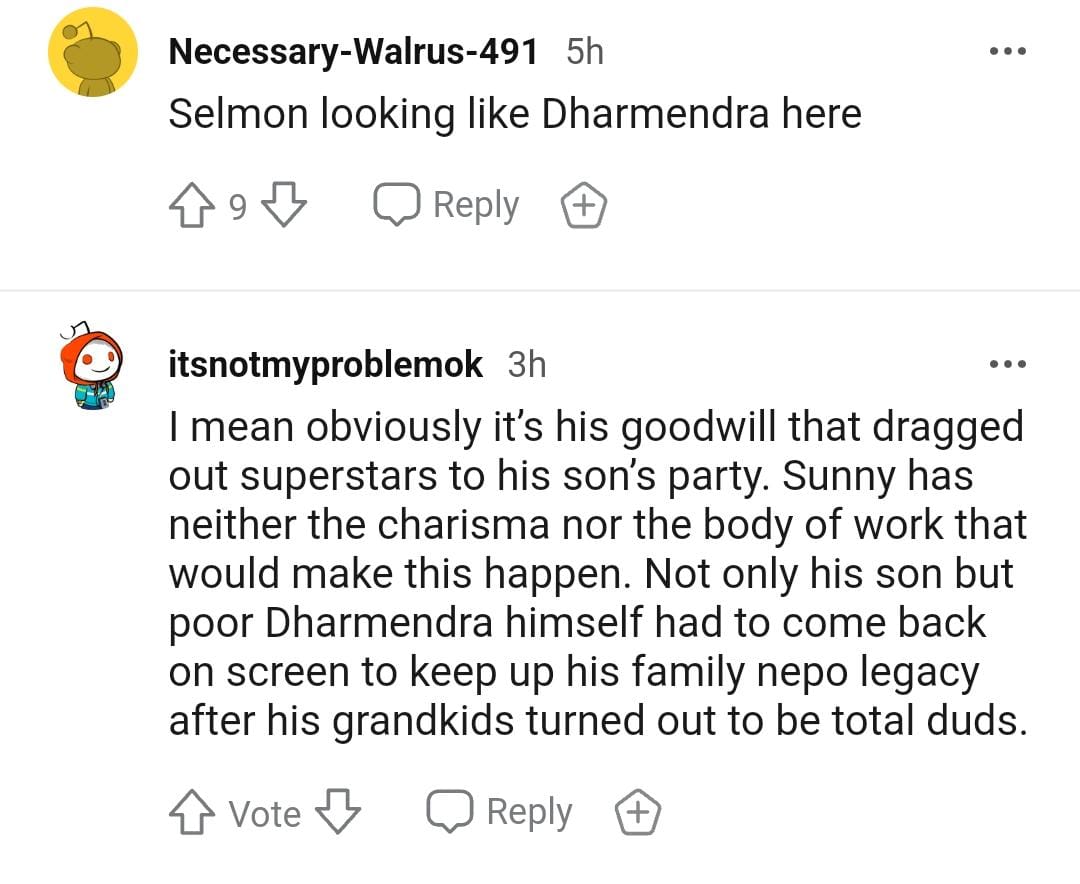Open Necessary-Walrus-491's yellow avatar
The image size is (1080, 884).
tap(93, 52)
